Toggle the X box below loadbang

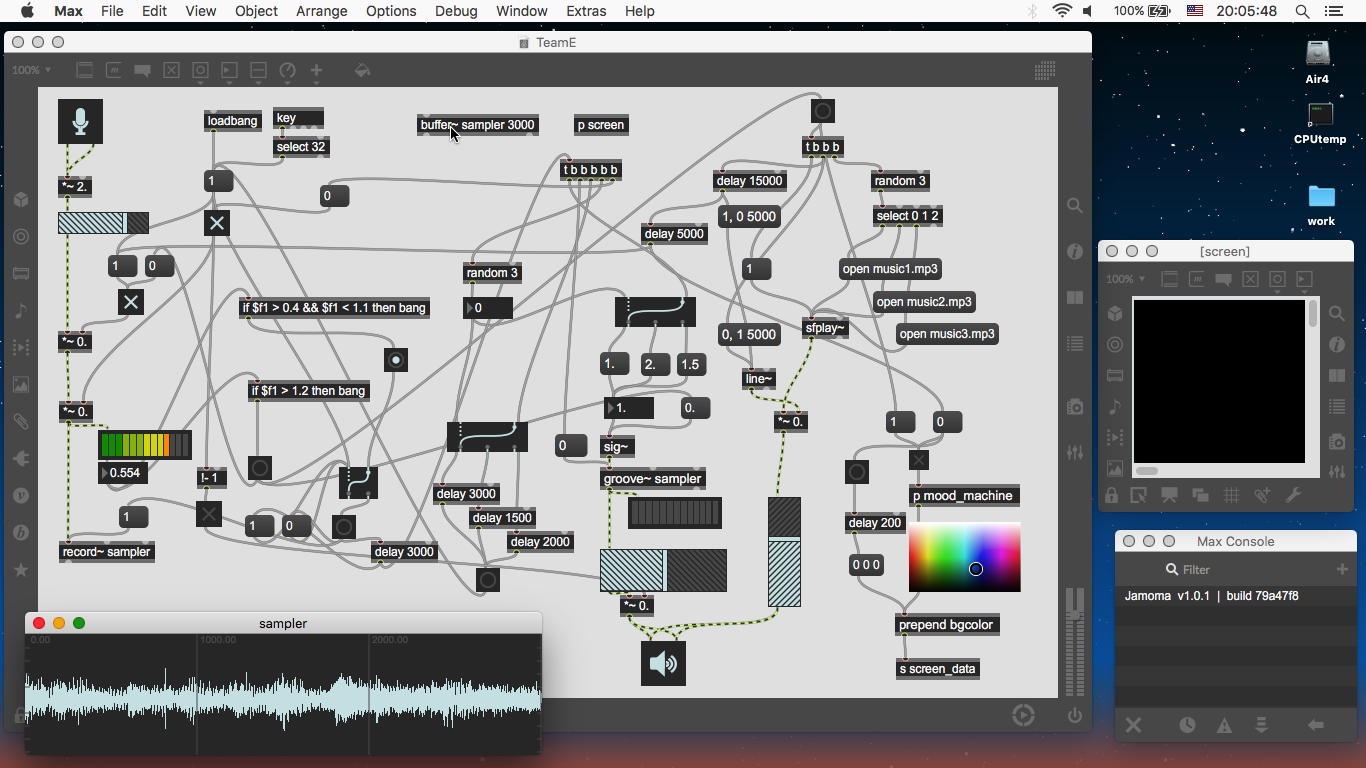click(217, 223)
